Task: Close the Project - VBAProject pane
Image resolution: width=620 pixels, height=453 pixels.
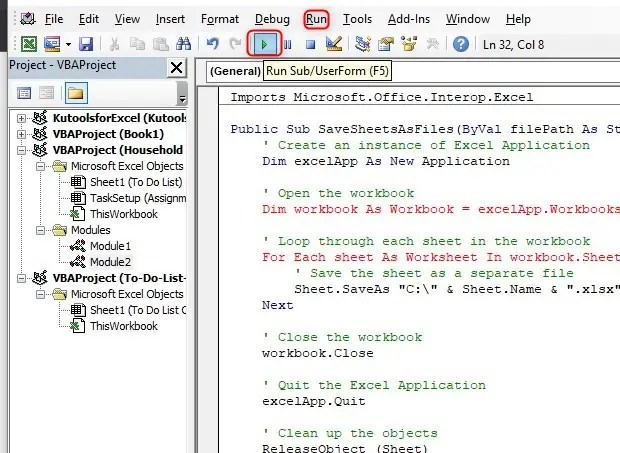Action: [x=176, y=67]
